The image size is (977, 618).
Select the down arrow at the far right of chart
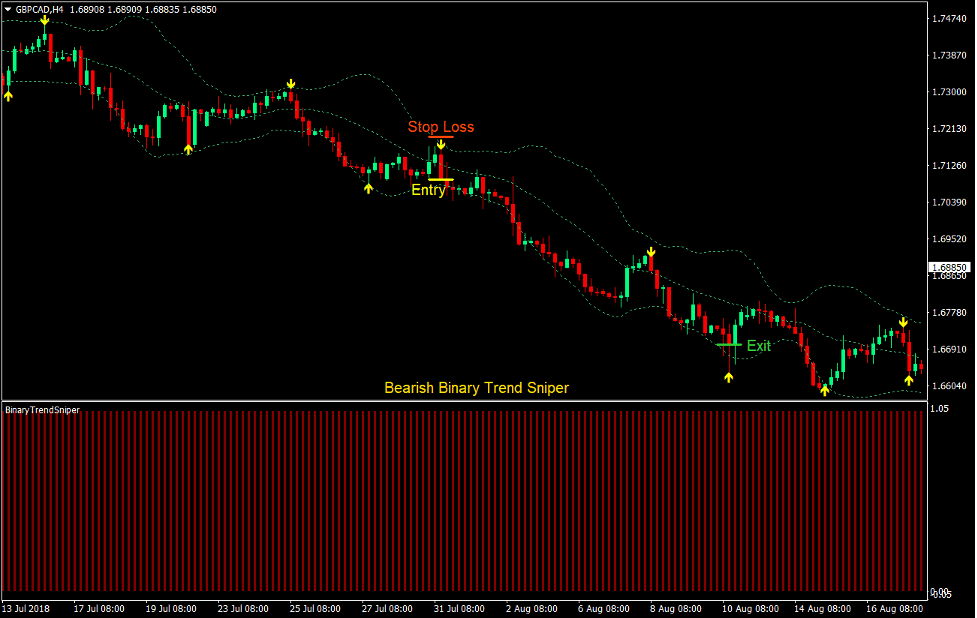pyautogui.click(x=903, y=321)
